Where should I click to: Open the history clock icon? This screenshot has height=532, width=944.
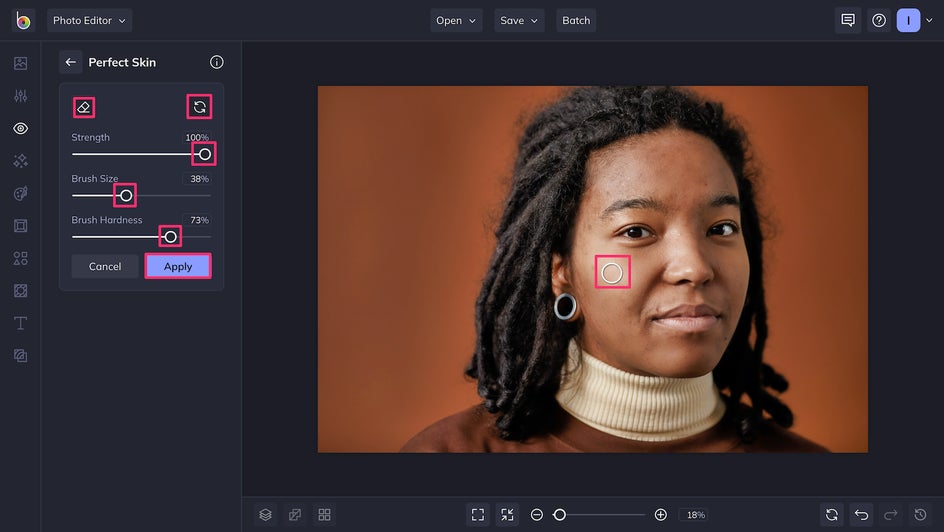tap(920, 515)
